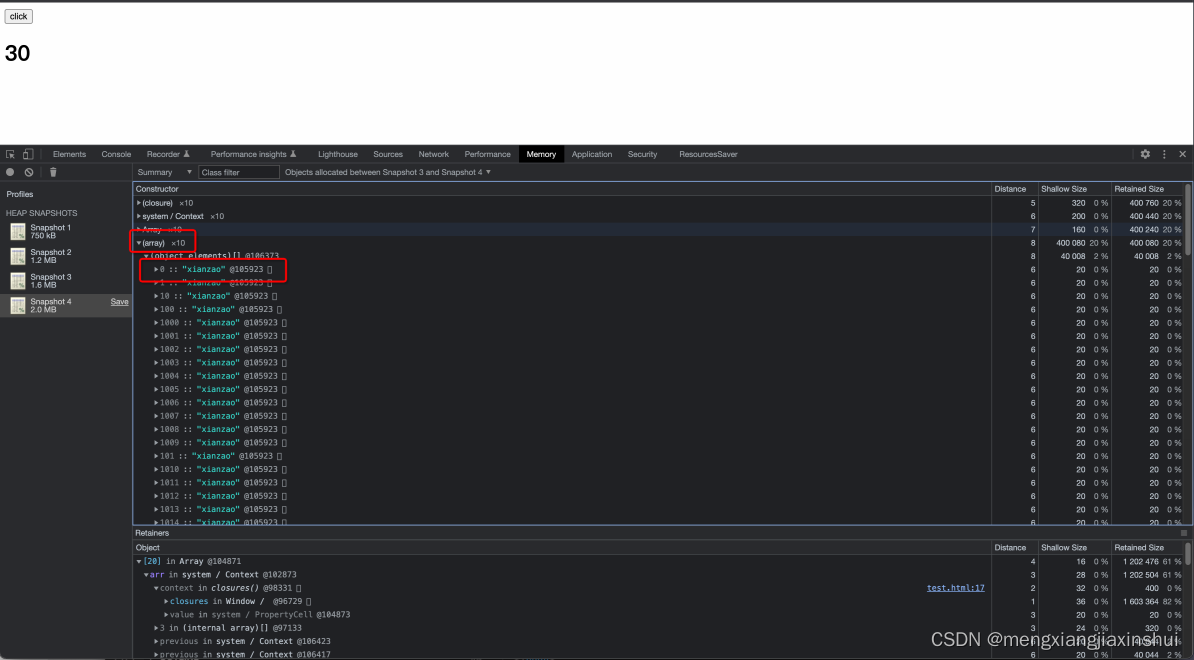Select the Memory tab
The width and height of the screenshot is (1194, 660).
541,154
